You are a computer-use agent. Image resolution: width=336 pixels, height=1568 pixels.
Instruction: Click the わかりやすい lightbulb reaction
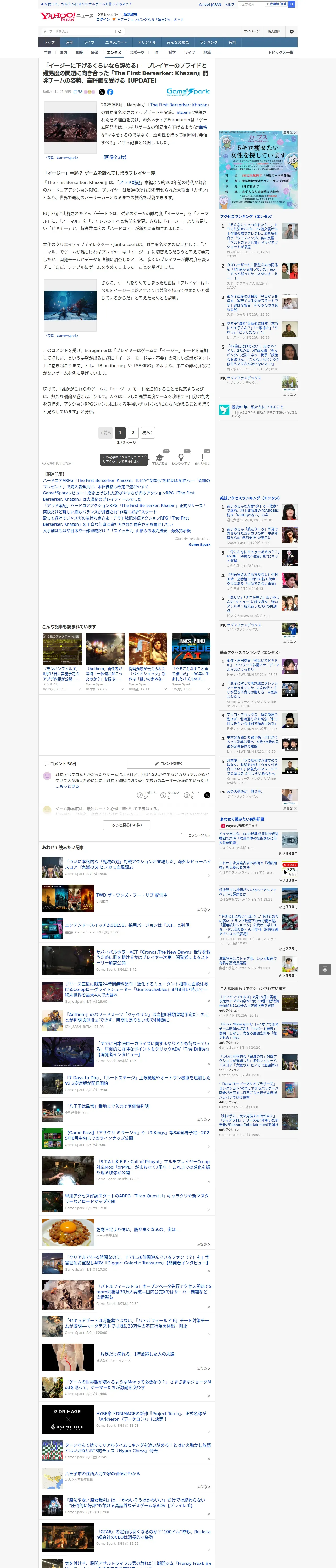click(181, 458)
